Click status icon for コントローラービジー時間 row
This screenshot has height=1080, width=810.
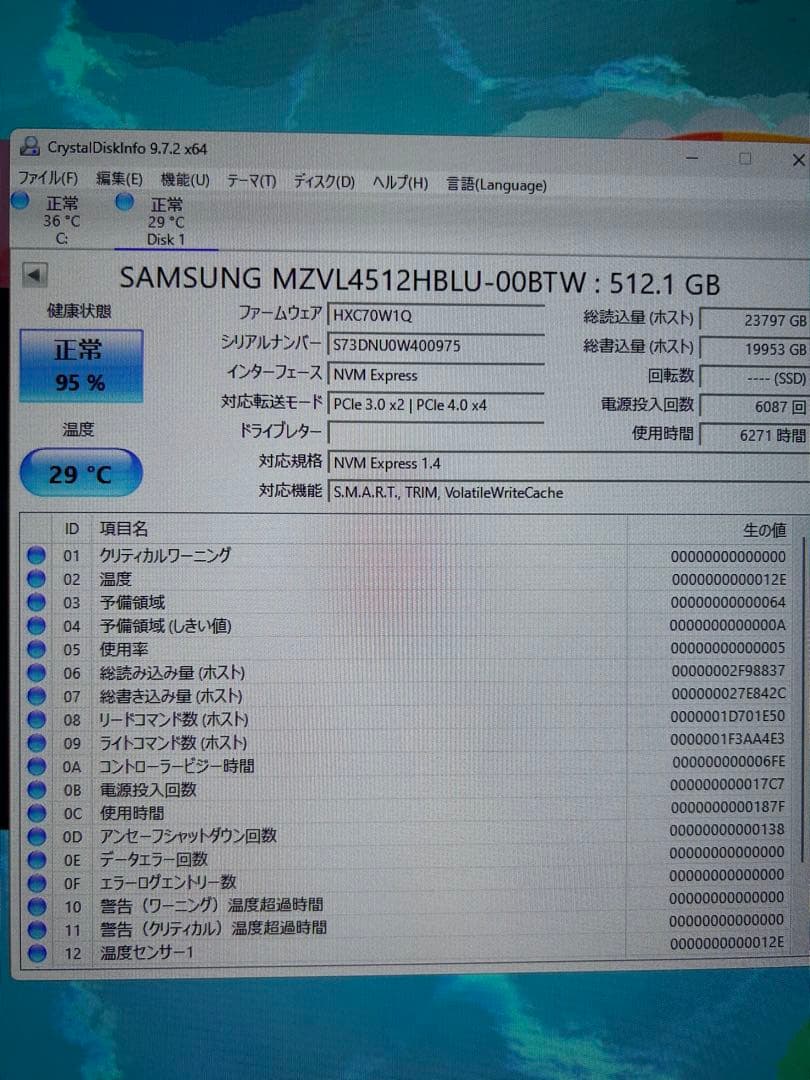(x=37, y=766)
